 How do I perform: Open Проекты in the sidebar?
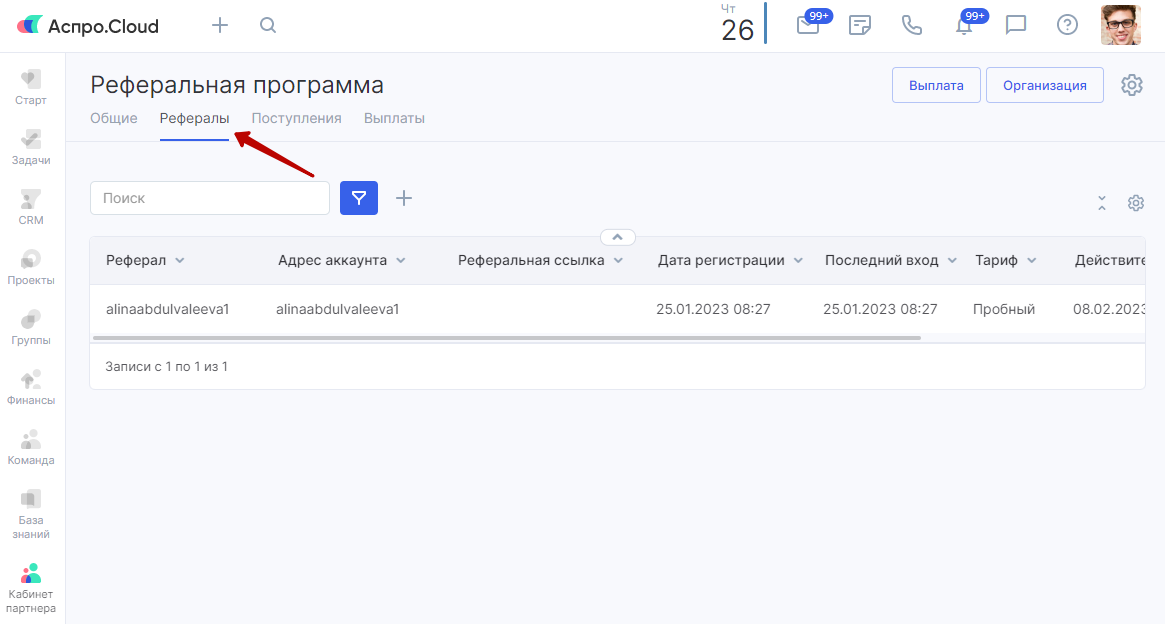pyautogui.click(x=30, y=268)
